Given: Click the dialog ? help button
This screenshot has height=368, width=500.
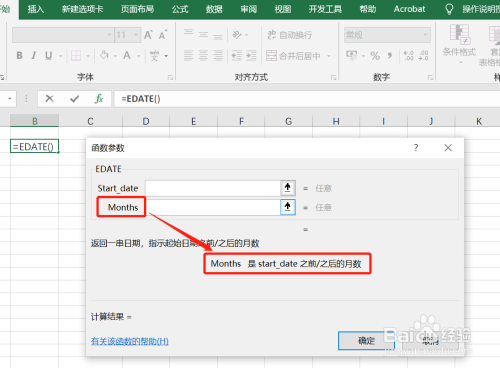Looking at the screenshot, I should click(x=416, y=148).
